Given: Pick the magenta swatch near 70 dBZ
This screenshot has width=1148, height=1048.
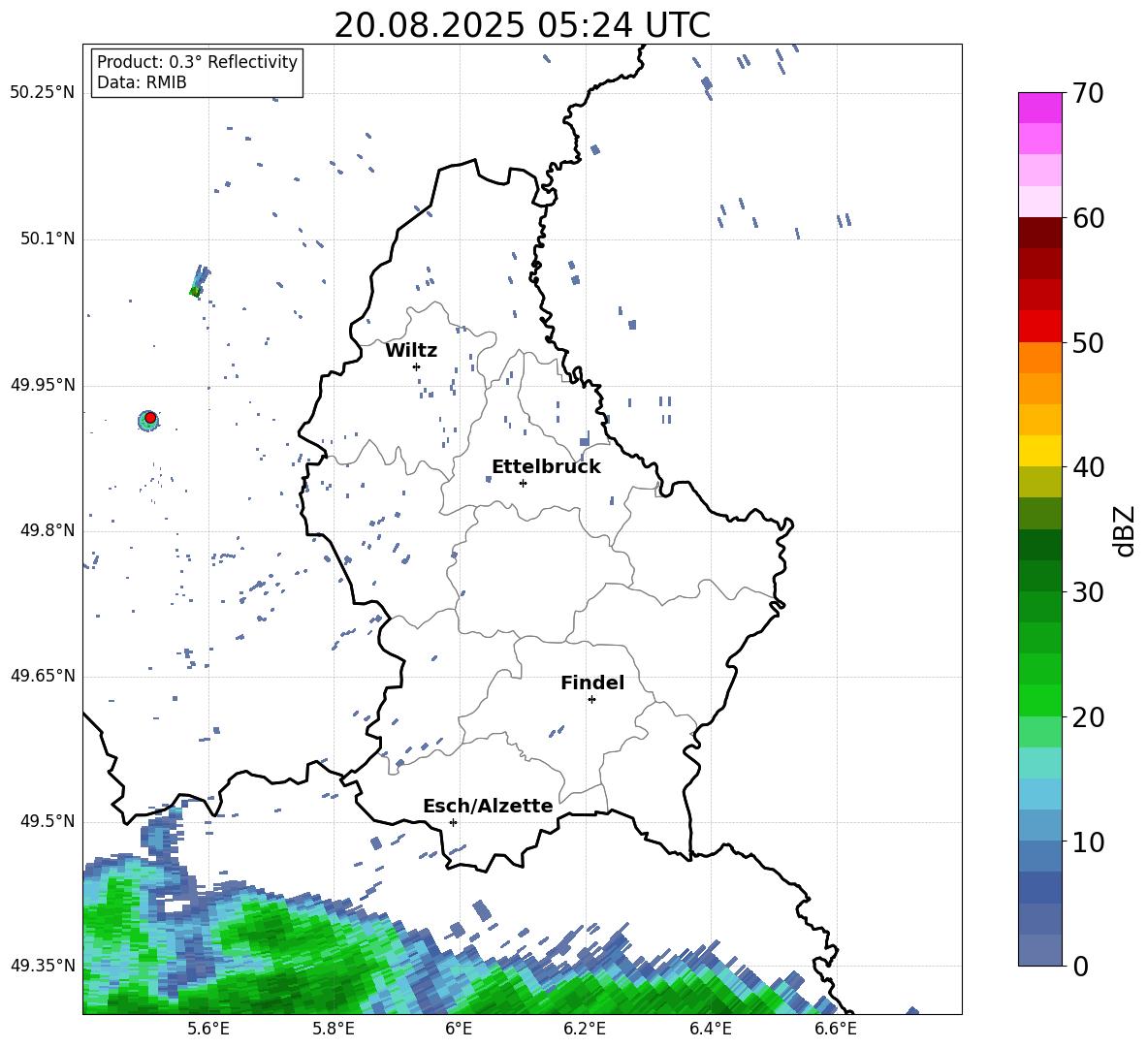Looking at the screenshot, I should pyautogui.click(x=1039, y=108).
